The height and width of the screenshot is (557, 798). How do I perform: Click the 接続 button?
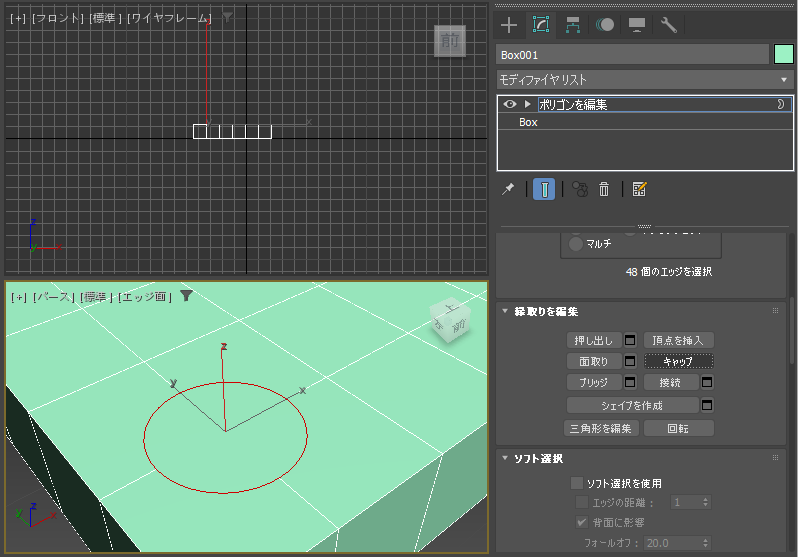pyautogui.click(x=671, y=382)
